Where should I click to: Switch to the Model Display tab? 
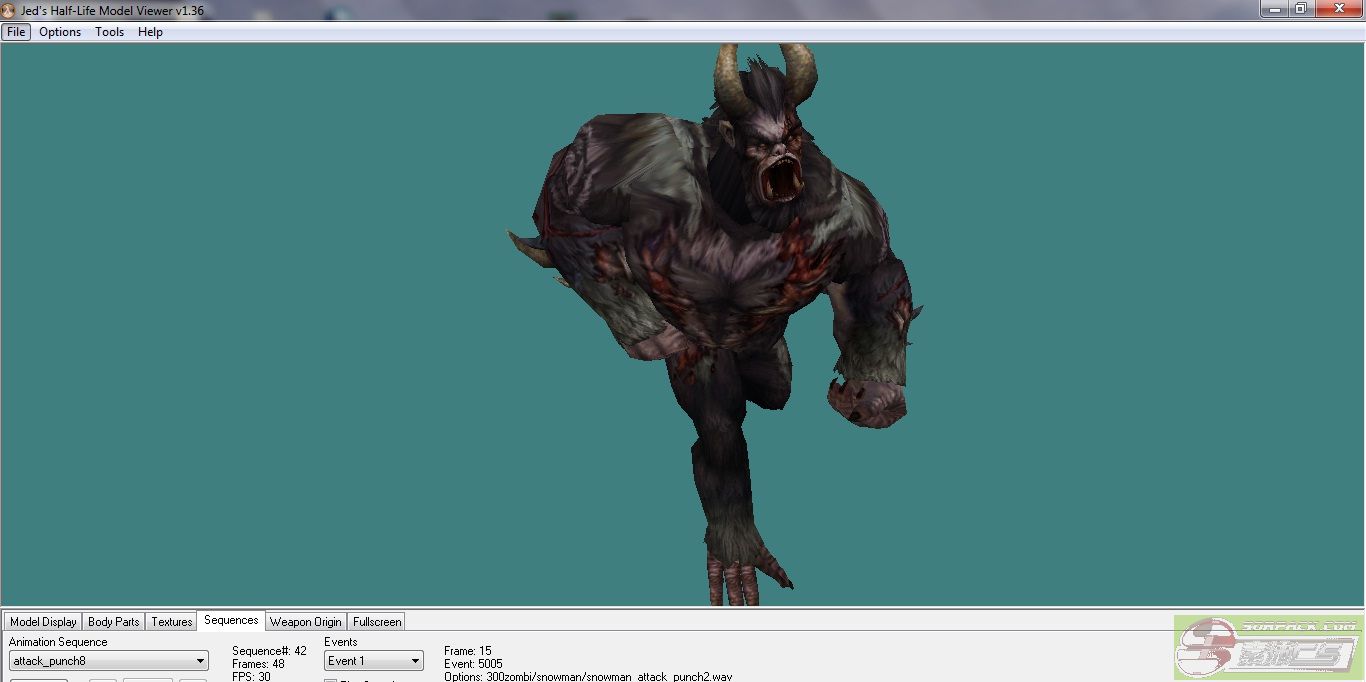43,622
